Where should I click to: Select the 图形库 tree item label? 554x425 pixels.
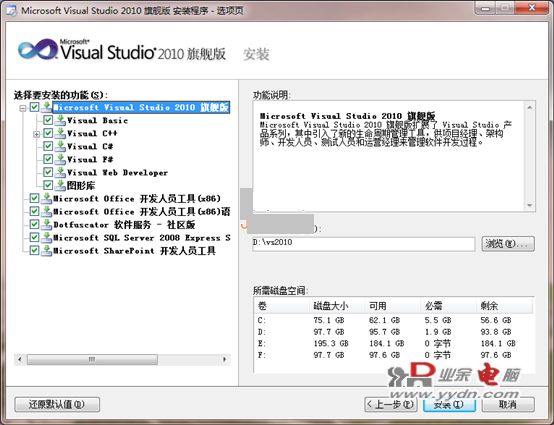(81, 185)
